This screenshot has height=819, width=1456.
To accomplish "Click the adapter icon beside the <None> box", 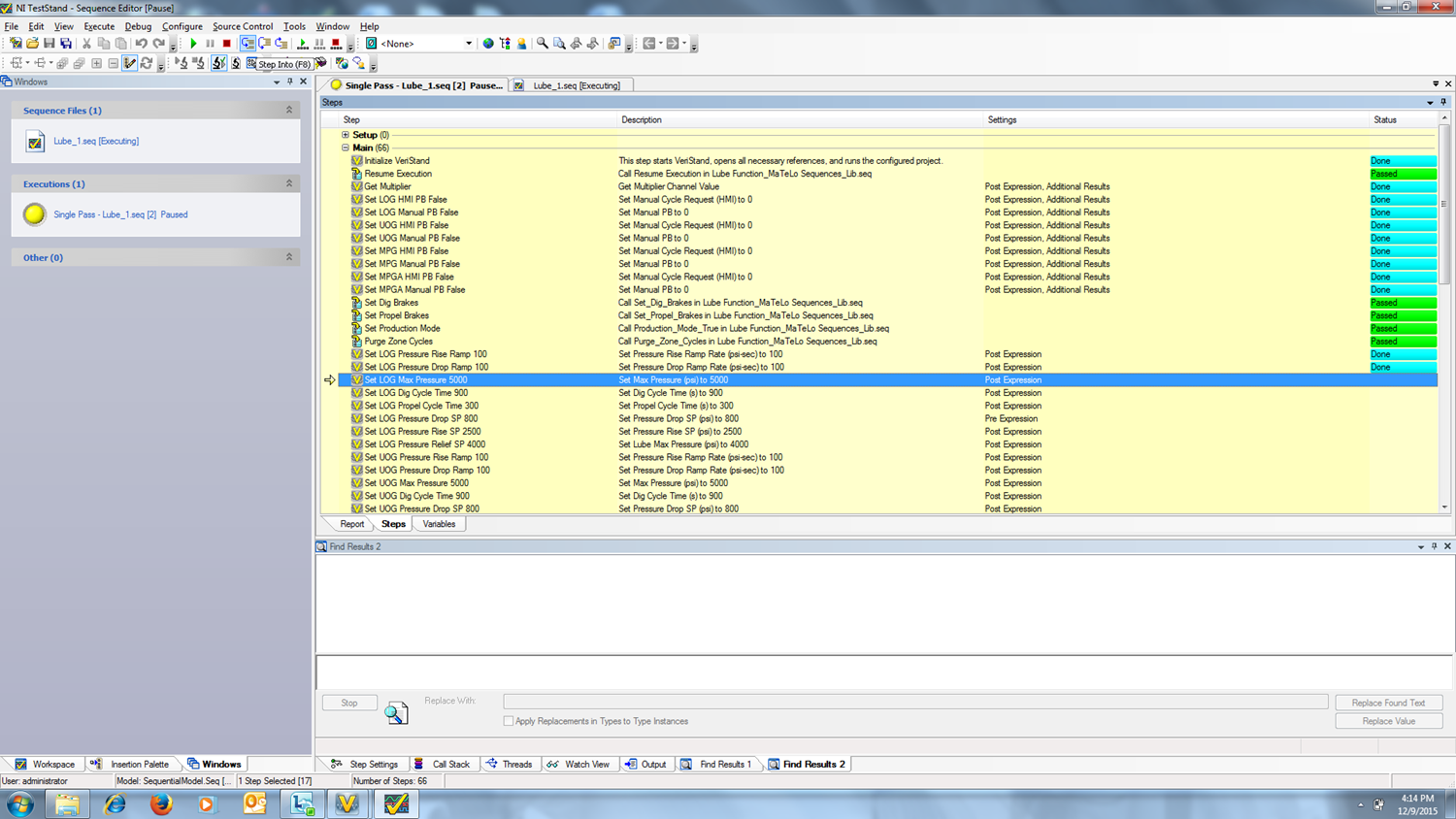I will click(x=371, y=44).
